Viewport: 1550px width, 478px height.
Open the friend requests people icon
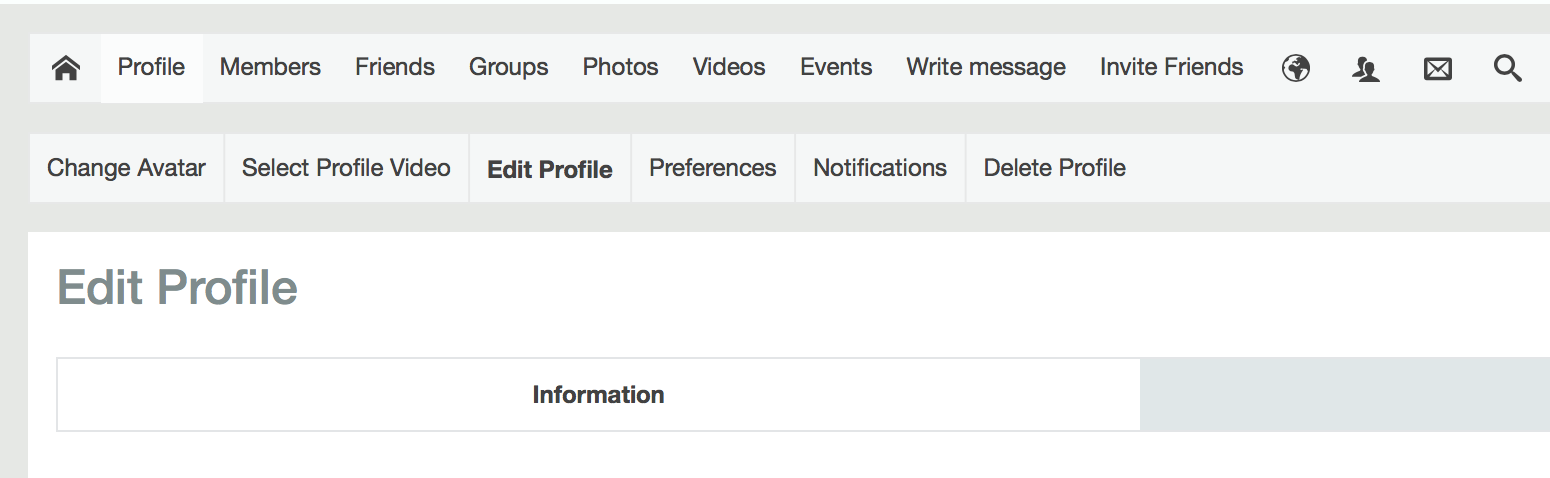point(1366,68)
